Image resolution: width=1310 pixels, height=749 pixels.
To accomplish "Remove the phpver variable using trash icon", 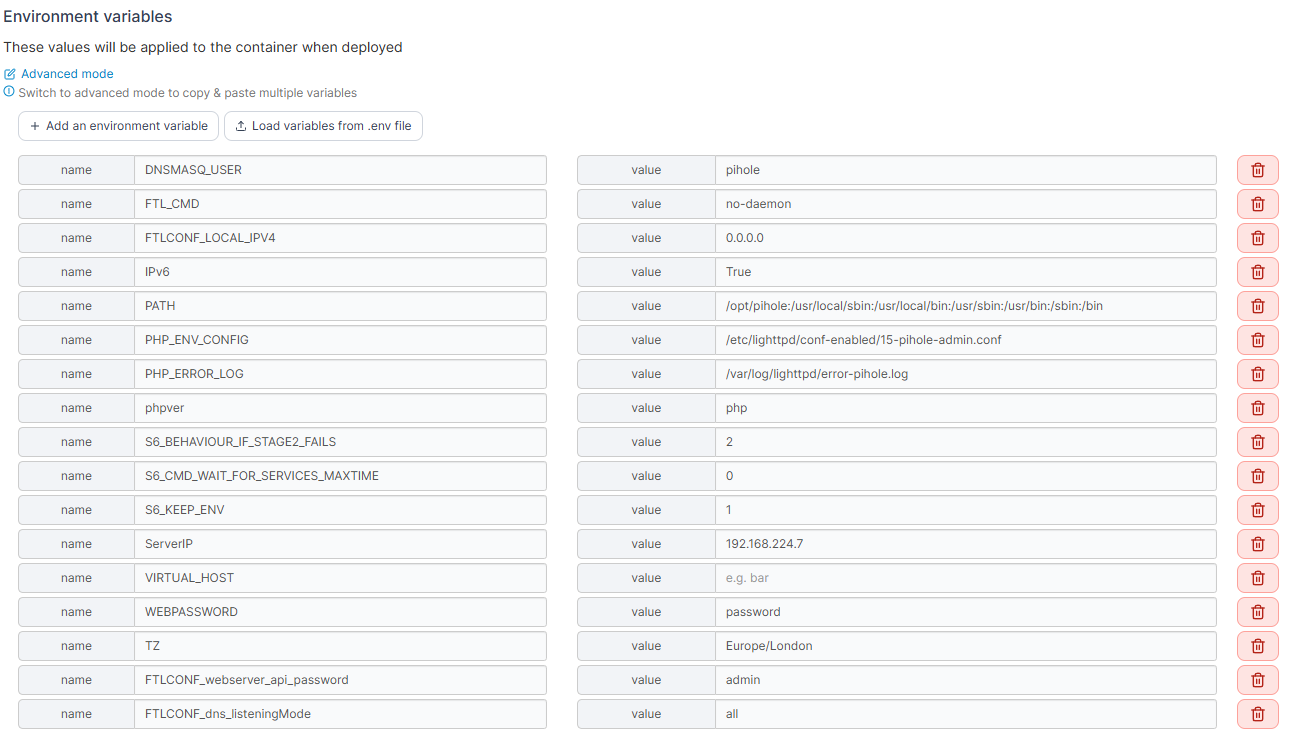I will pos(1257,408).
